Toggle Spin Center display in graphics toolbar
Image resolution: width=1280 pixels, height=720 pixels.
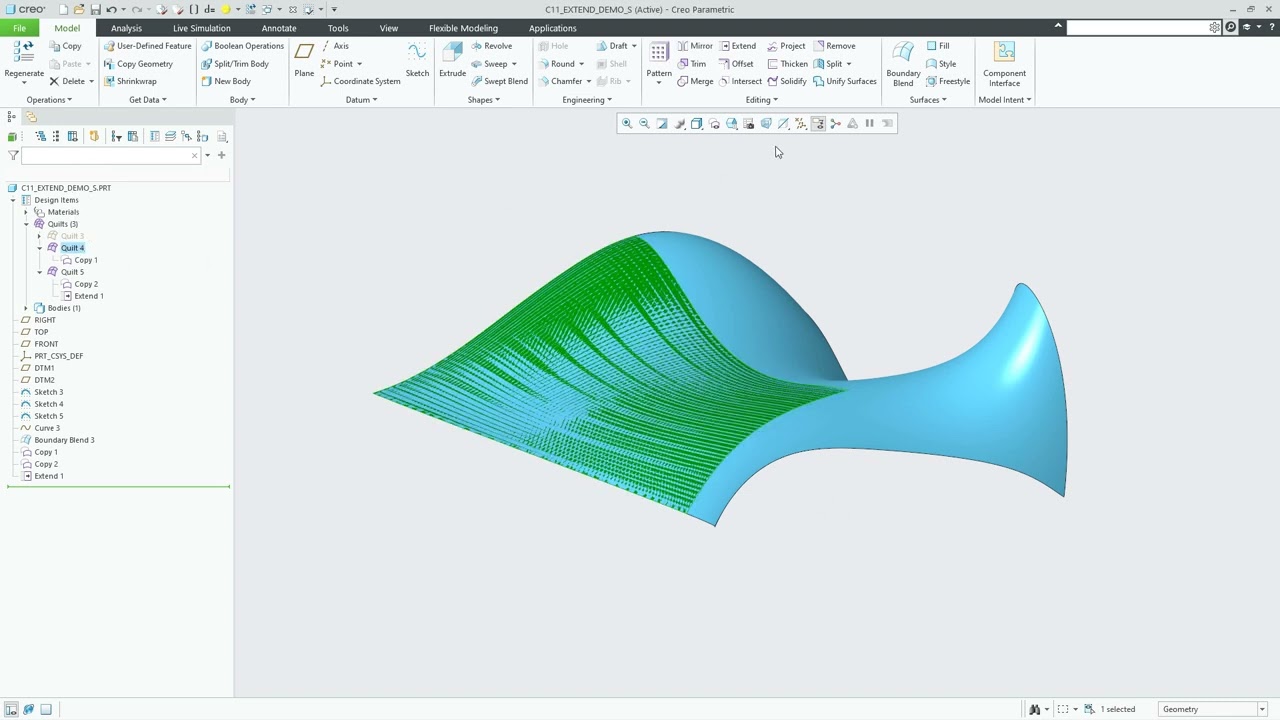(835, 124)
